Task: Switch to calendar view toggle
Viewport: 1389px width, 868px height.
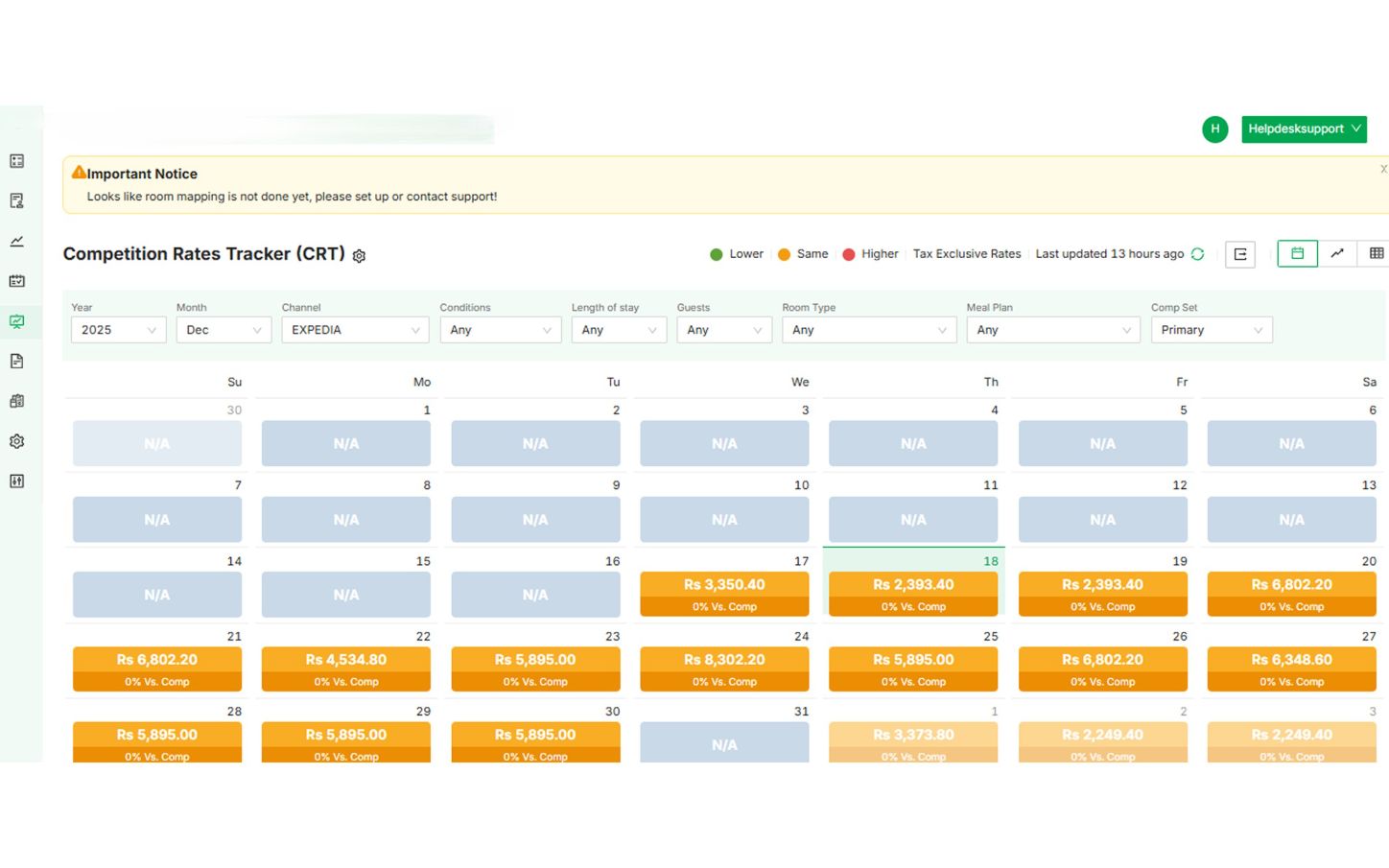Action: 1297,253
